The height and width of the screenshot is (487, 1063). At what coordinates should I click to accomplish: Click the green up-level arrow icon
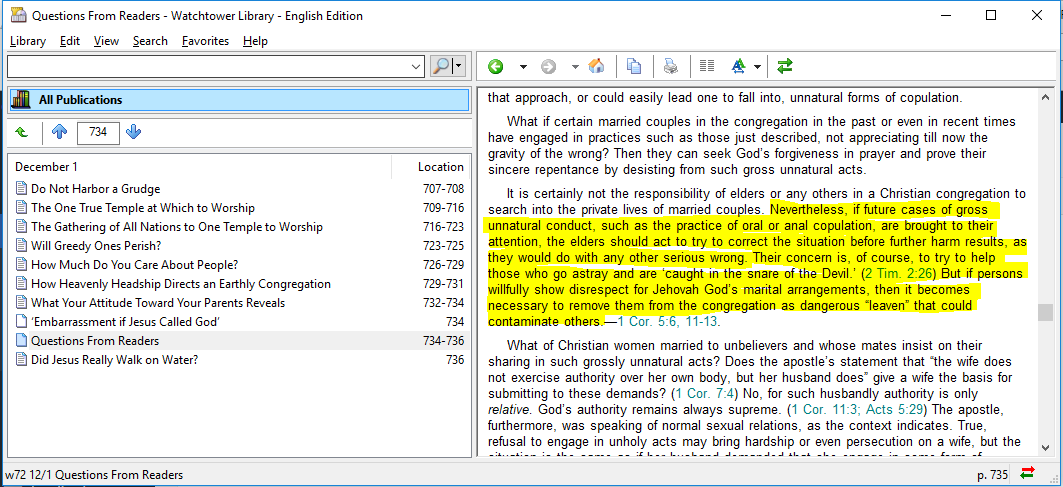pos(22,132)
